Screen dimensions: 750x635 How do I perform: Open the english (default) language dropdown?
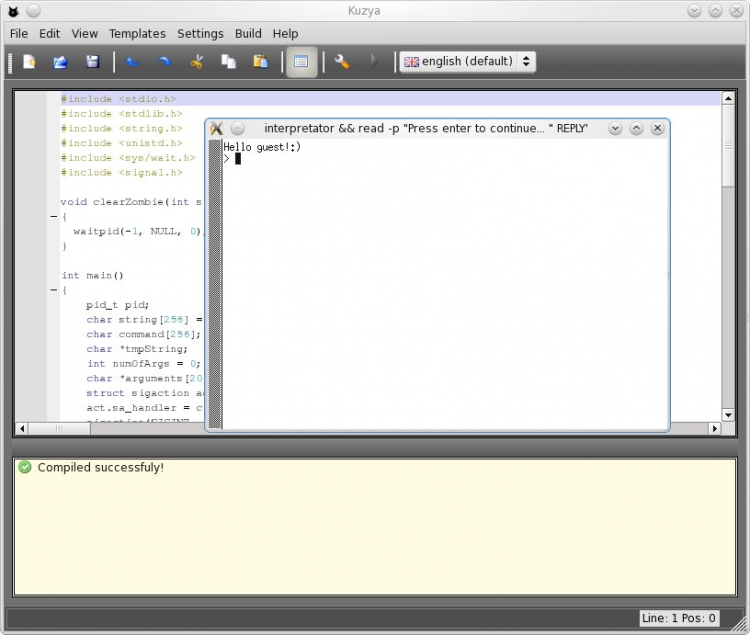point(467,62)
